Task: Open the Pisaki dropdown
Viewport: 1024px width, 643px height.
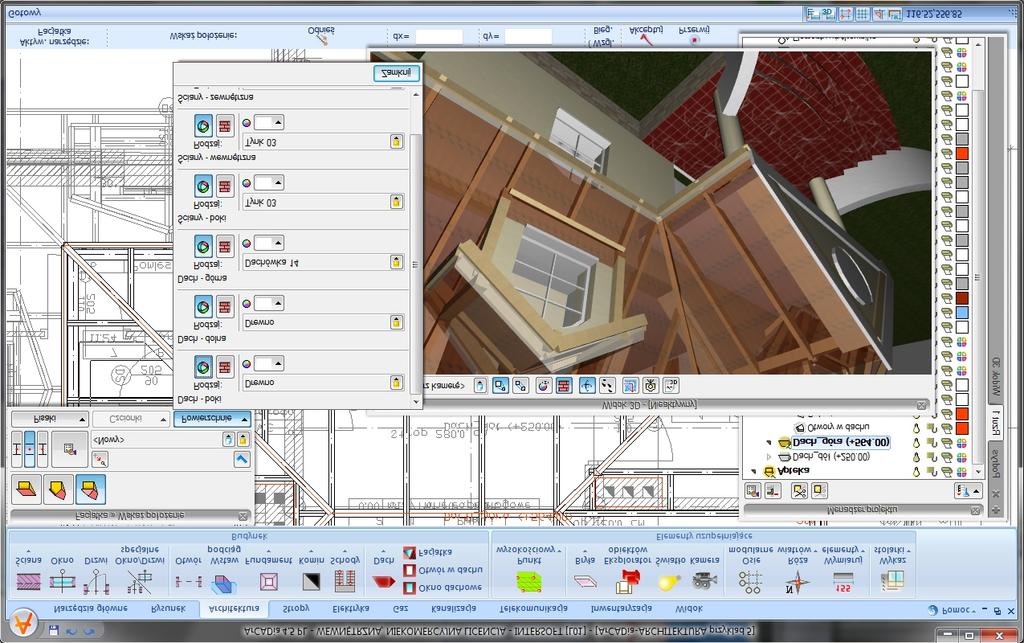Action: click(50, 419)
